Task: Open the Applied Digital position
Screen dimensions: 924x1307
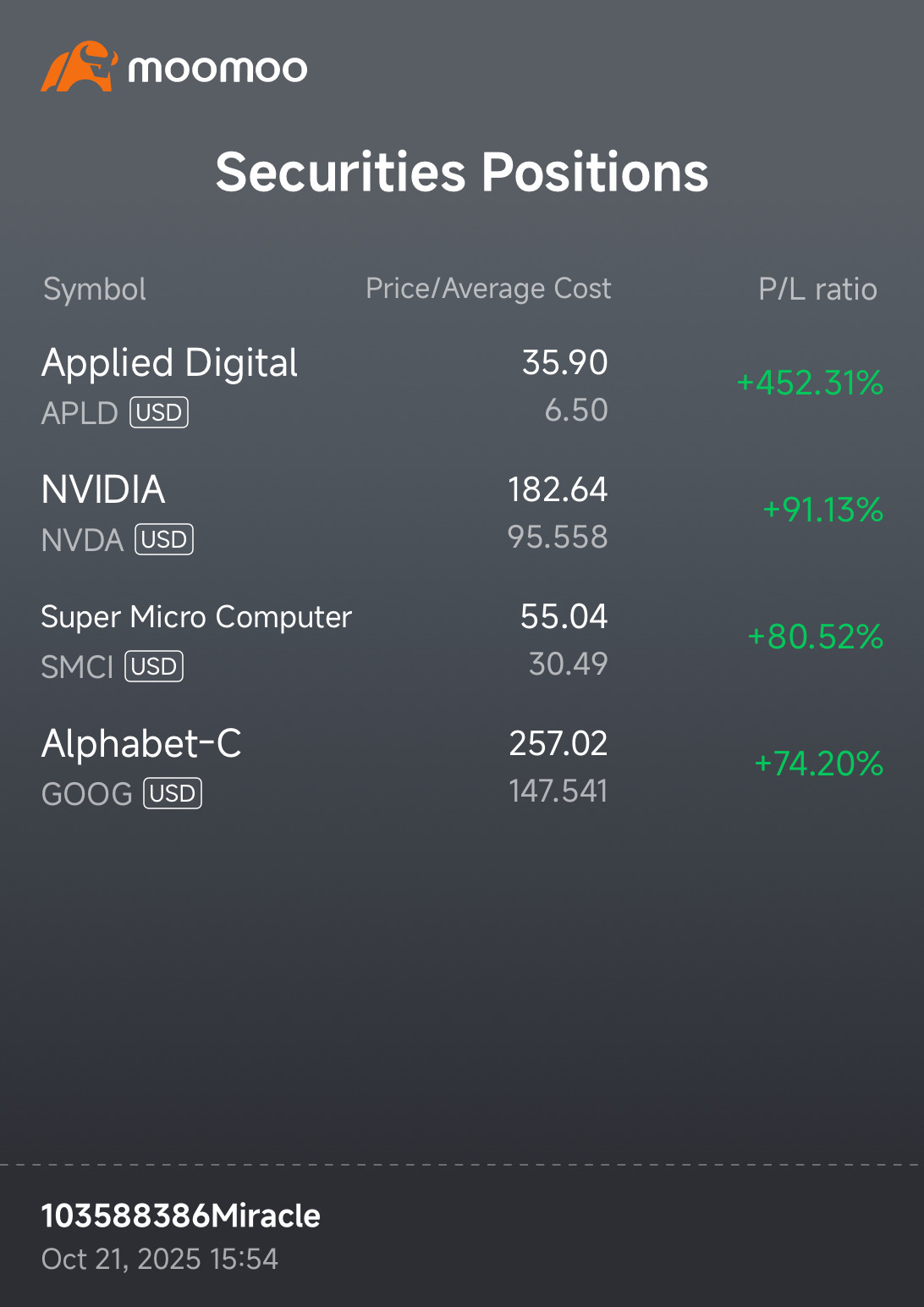Action: point(170,363)
